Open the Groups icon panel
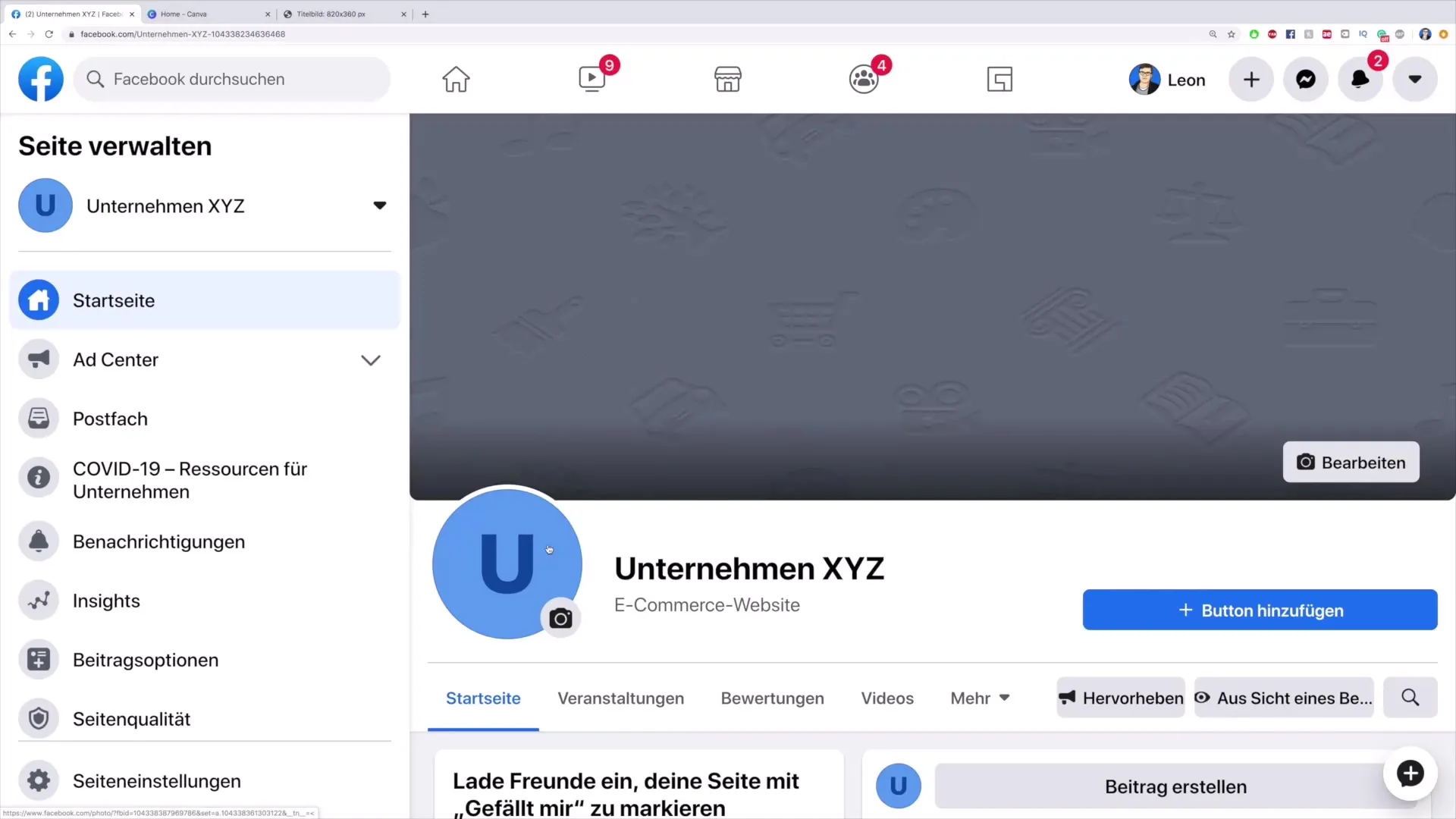This screenshot has height=819, width=1456. [863, 79]
